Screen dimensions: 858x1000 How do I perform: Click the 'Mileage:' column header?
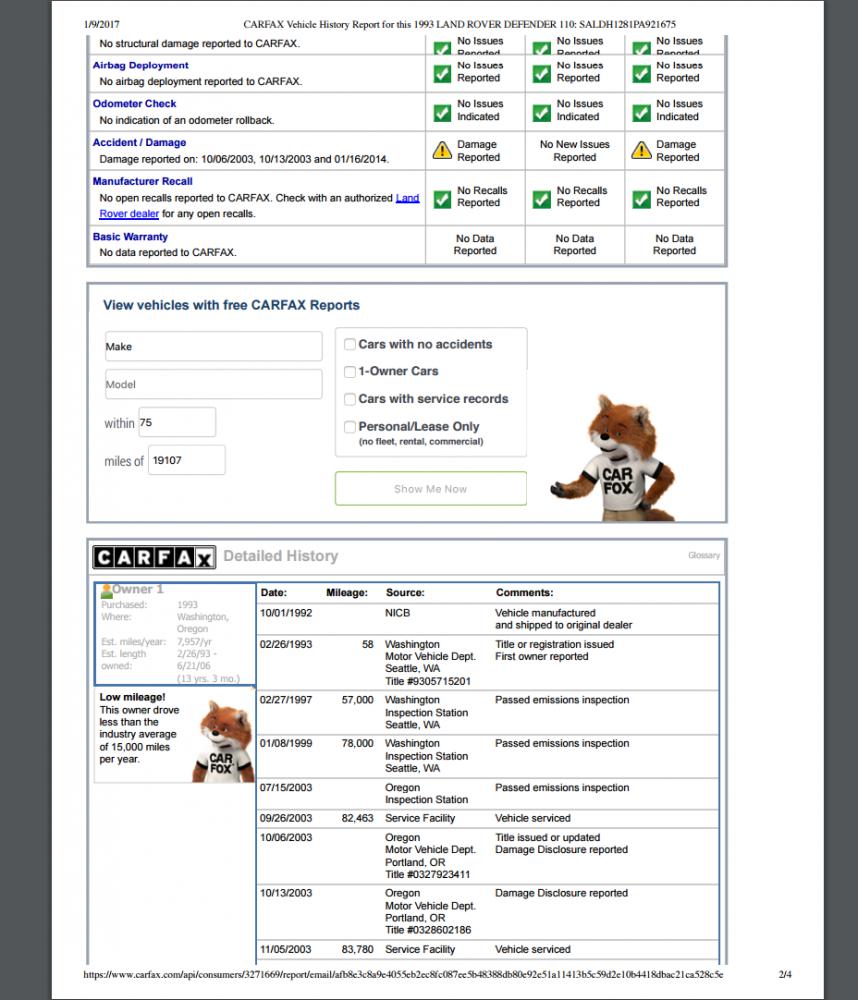[347, 592]
